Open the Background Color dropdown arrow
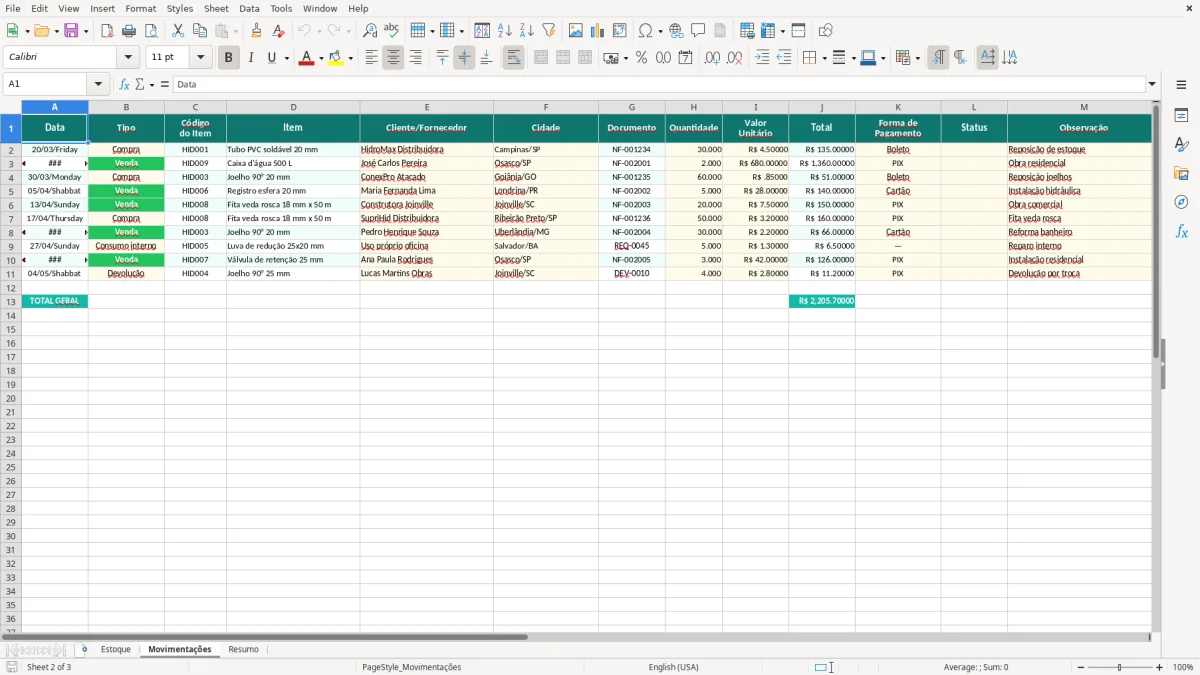The image size is (1200, 675). 350,58
